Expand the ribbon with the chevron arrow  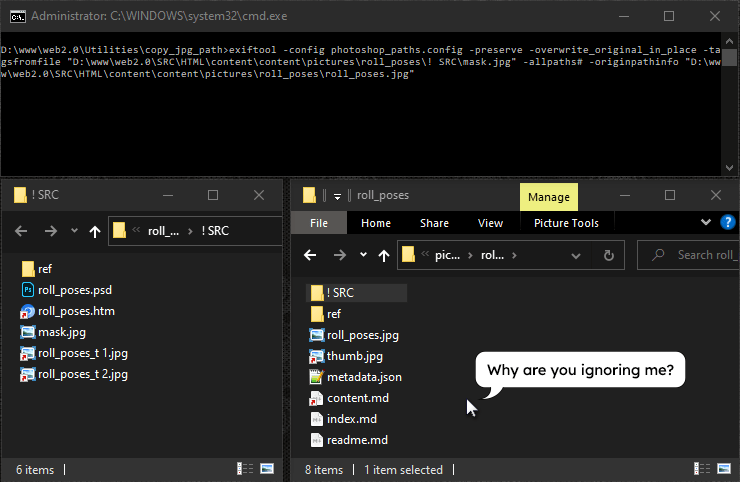[706, 223]
